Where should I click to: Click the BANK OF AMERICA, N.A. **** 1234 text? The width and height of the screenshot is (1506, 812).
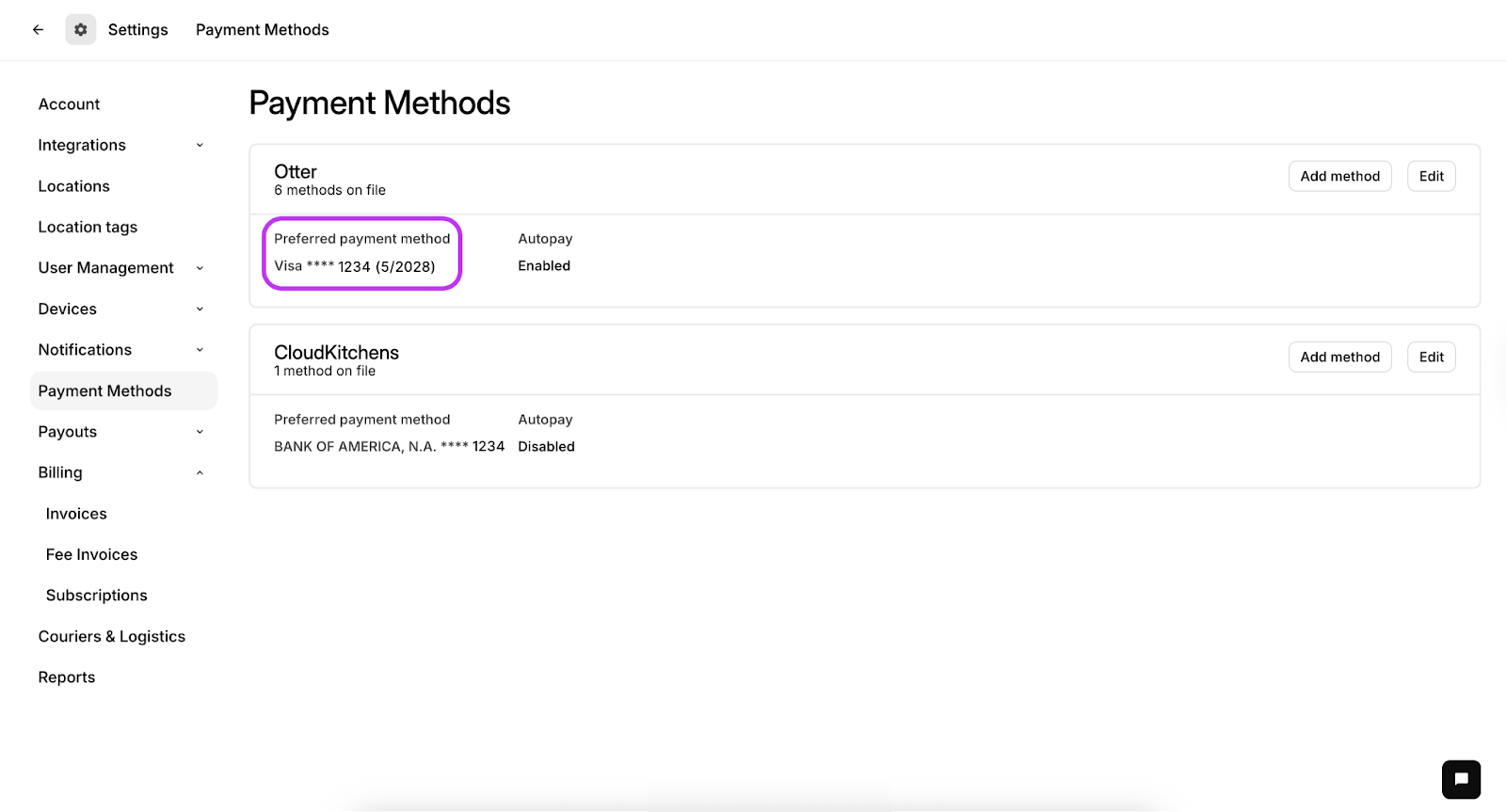click(x=390, y=447)
